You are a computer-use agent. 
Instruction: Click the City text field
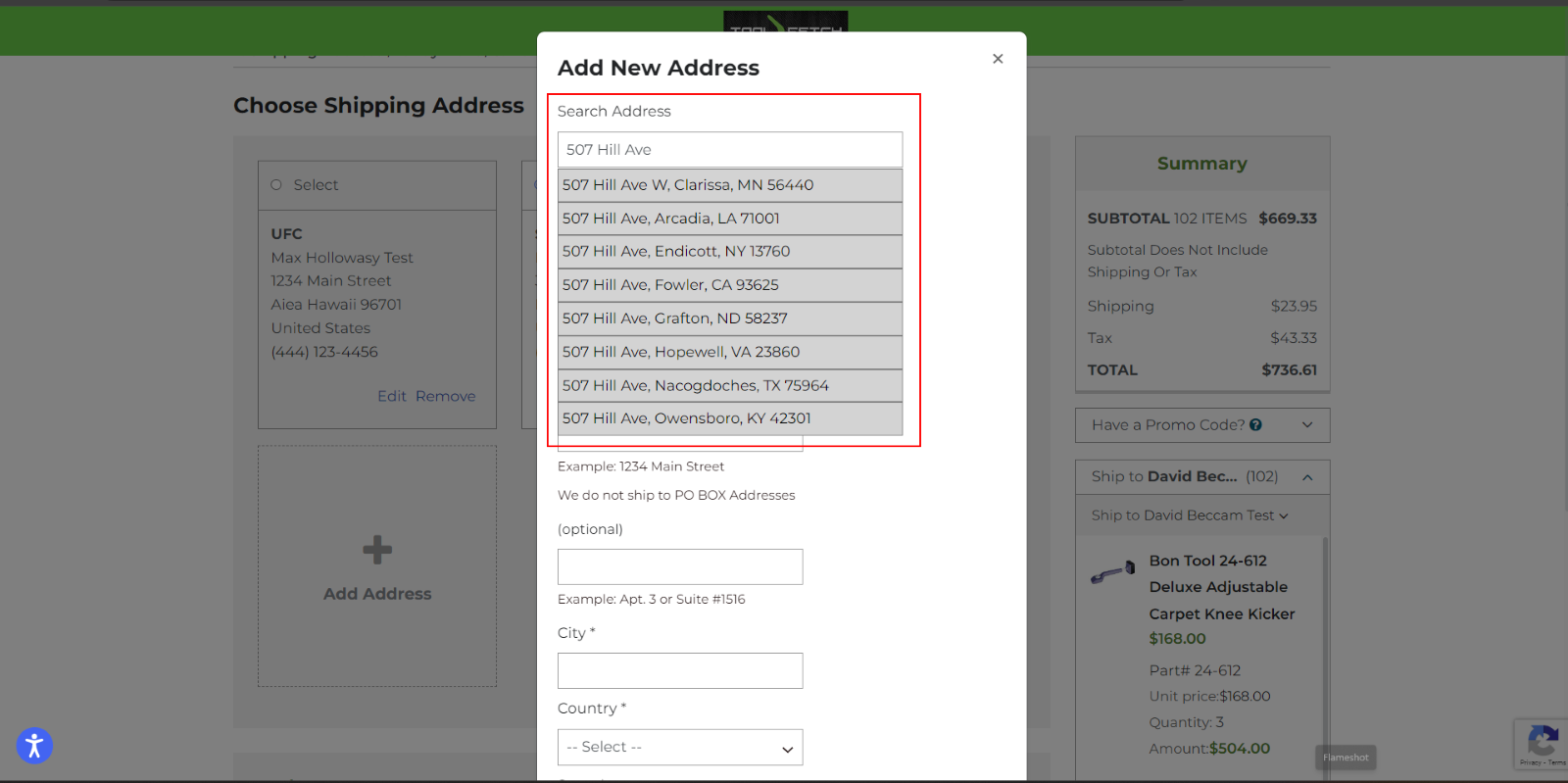pyautogui.click(x=680, y=671)
